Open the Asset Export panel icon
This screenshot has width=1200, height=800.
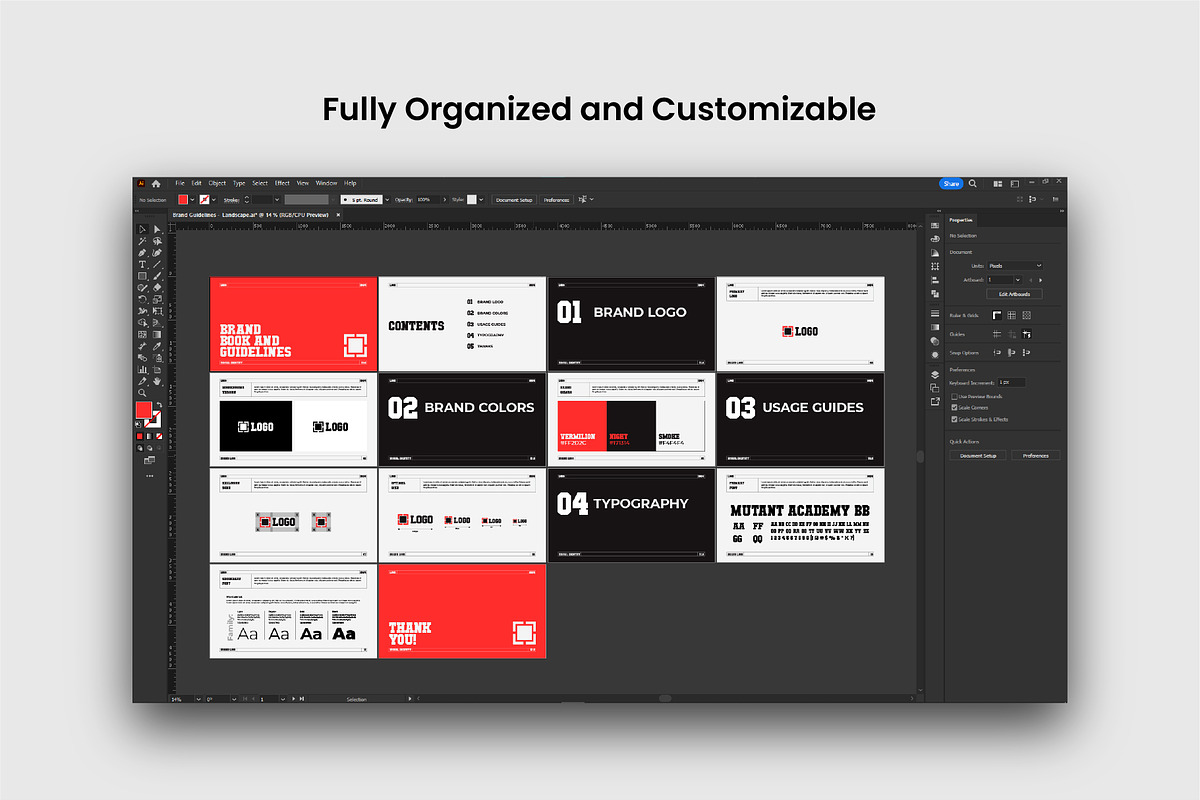click(935, 401)
